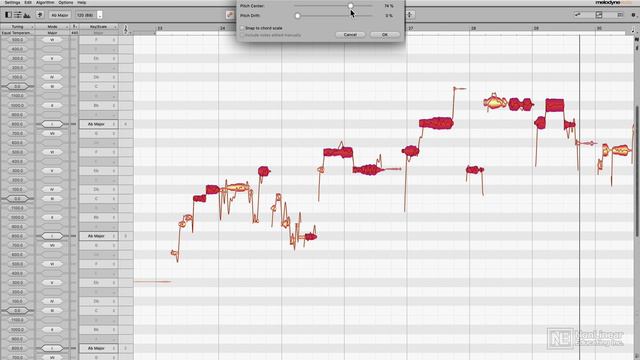Click the 74 % Pitch Center value
The image size is (640, 360).
point(389,6)
